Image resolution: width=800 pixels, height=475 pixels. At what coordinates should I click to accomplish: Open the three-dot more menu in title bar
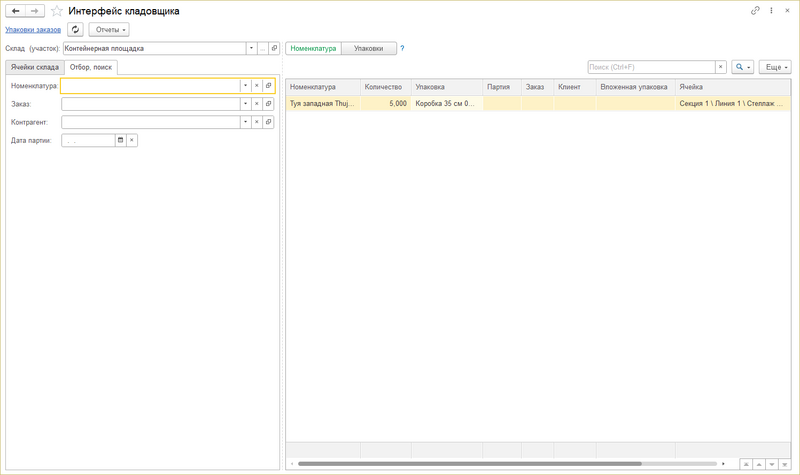coord(771,10)
